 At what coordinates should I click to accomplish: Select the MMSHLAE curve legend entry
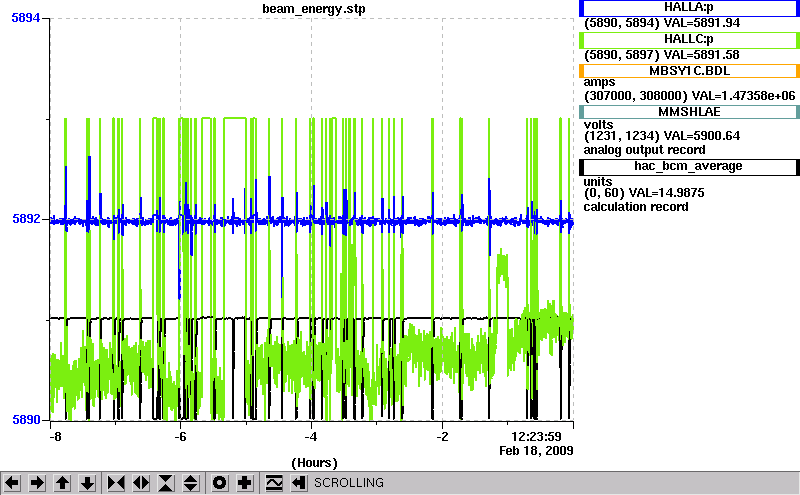[689, 112]
